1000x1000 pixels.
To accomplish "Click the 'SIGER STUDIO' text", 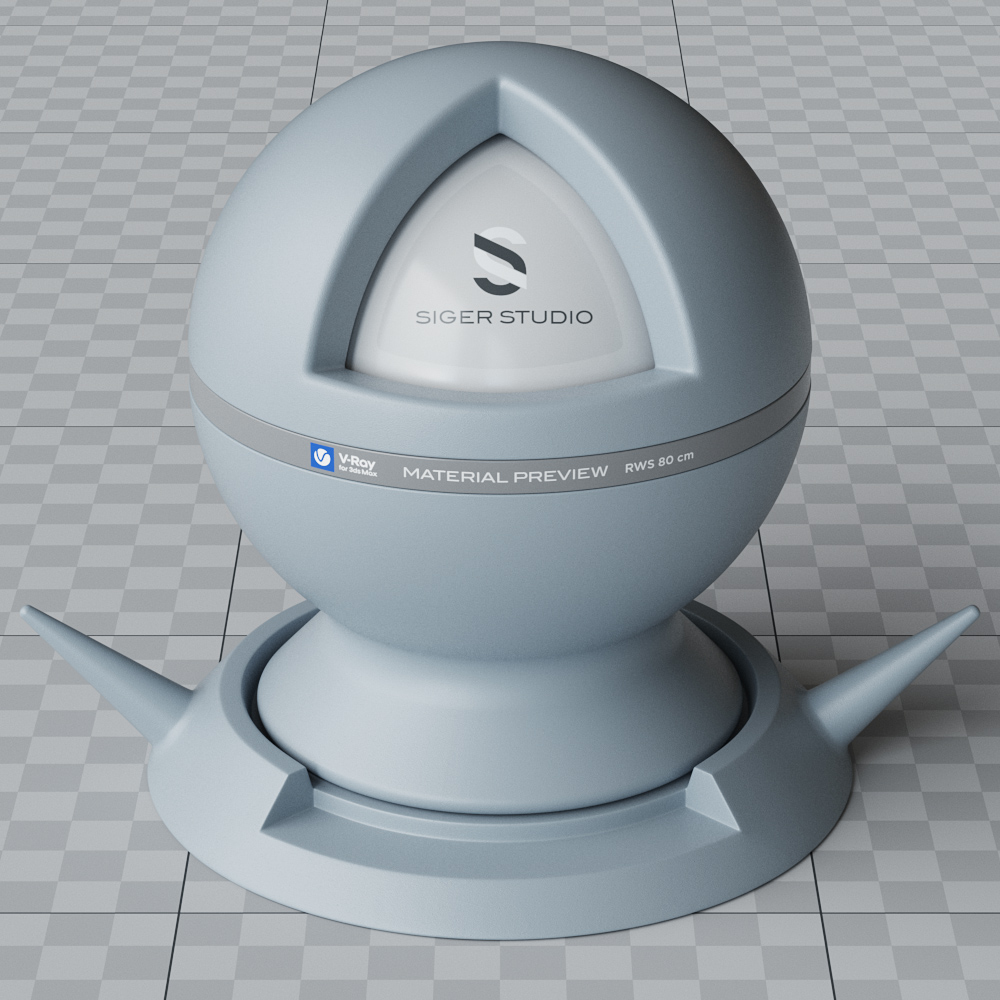I will pyautogui.click(x=504, y=317).
